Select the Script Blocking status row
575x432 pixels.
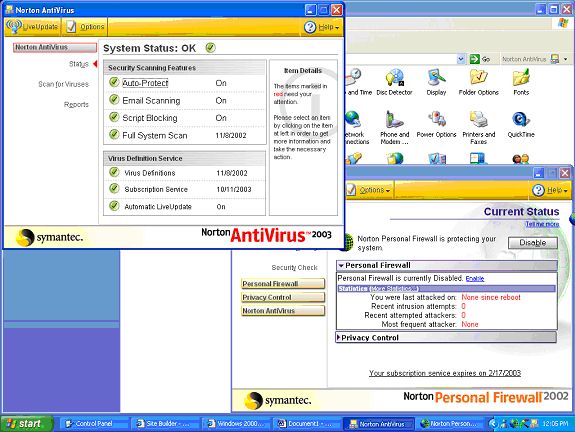coord(185,118)
